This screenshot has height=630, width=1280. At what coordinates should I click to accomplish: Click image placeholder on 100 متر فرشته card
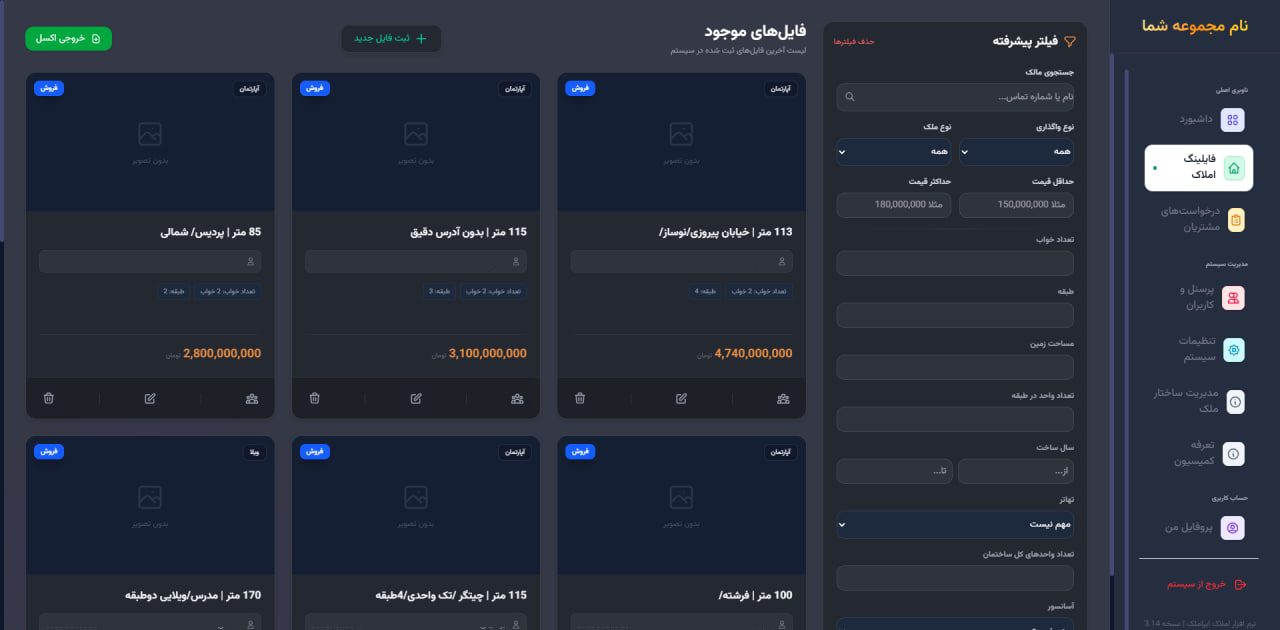tap(681, 497)
